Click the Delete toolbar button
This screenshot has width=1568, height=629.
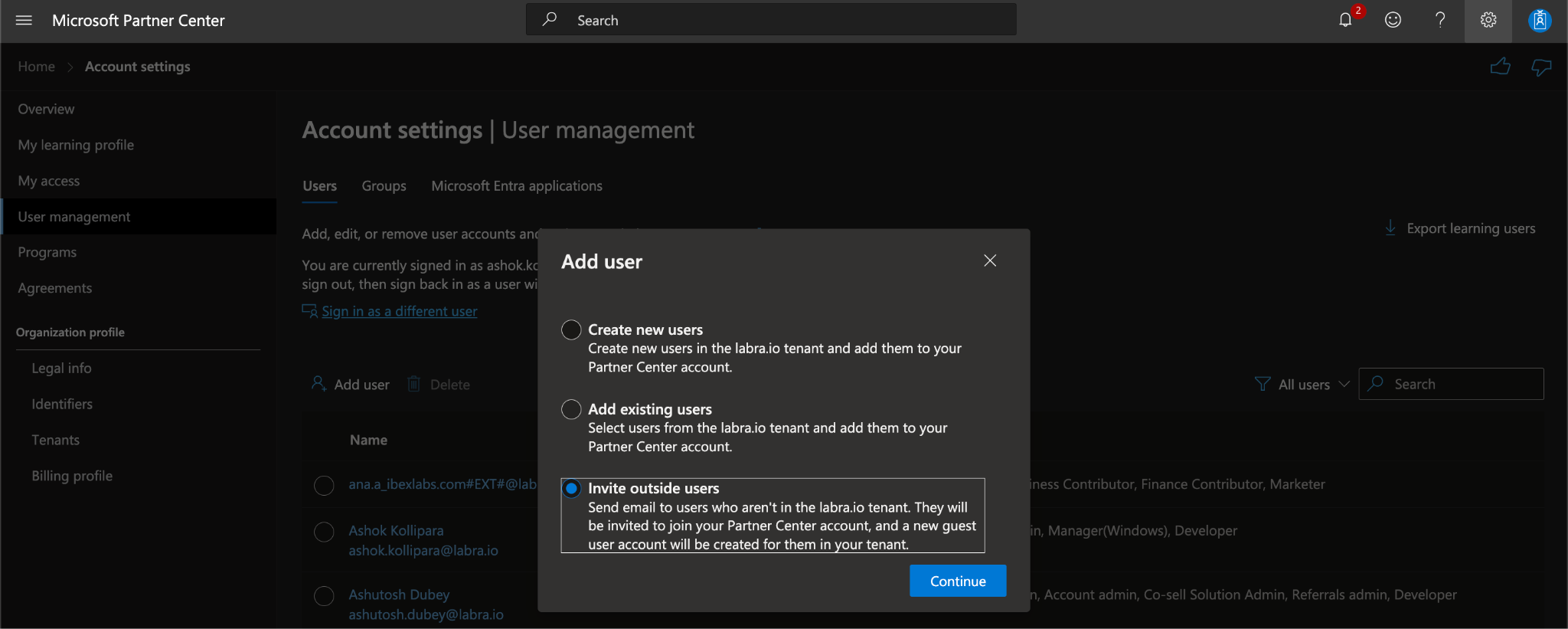pos(439,384)
